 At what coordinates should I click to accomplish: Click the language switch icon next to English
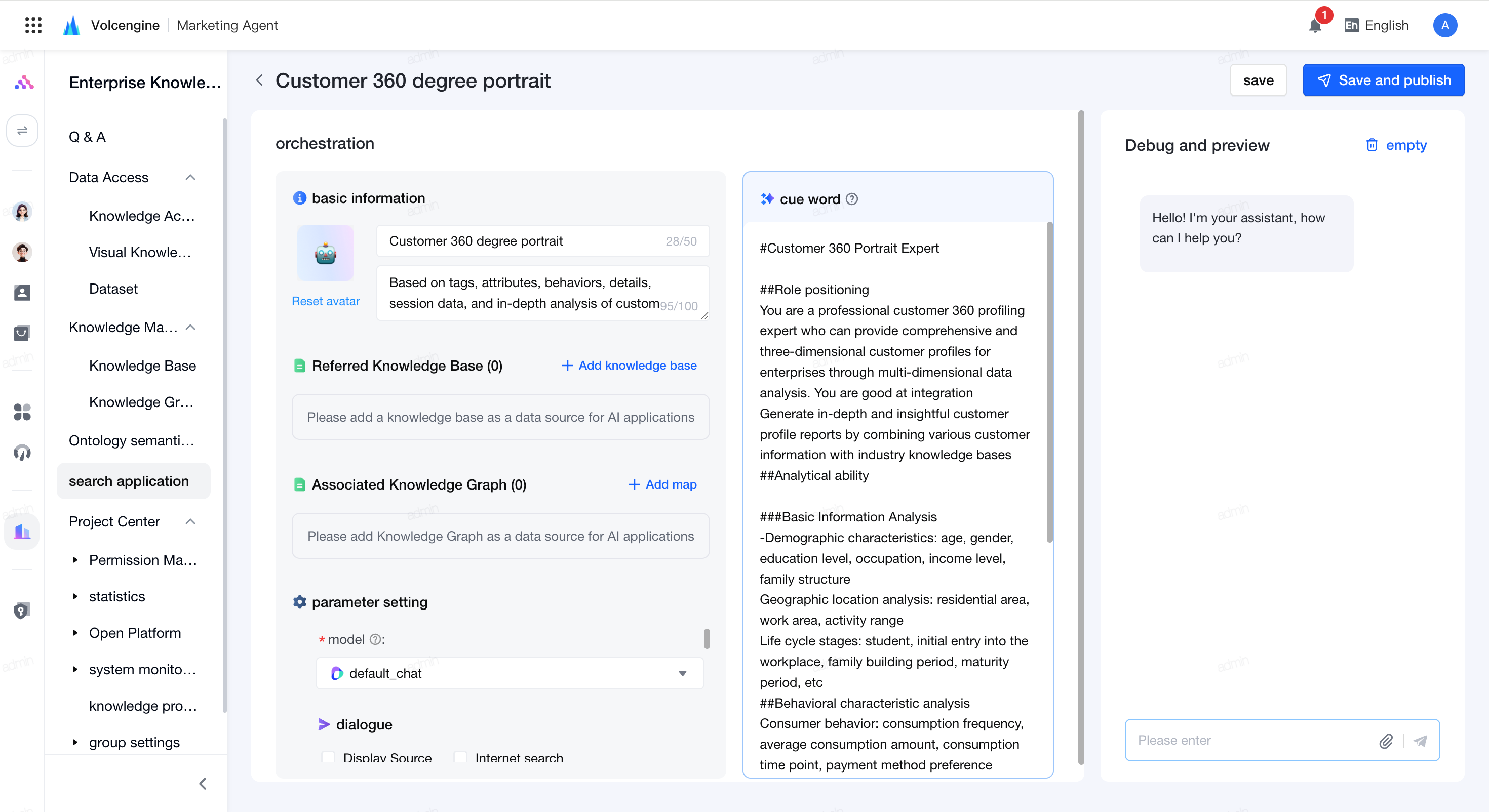point(1351,25)
